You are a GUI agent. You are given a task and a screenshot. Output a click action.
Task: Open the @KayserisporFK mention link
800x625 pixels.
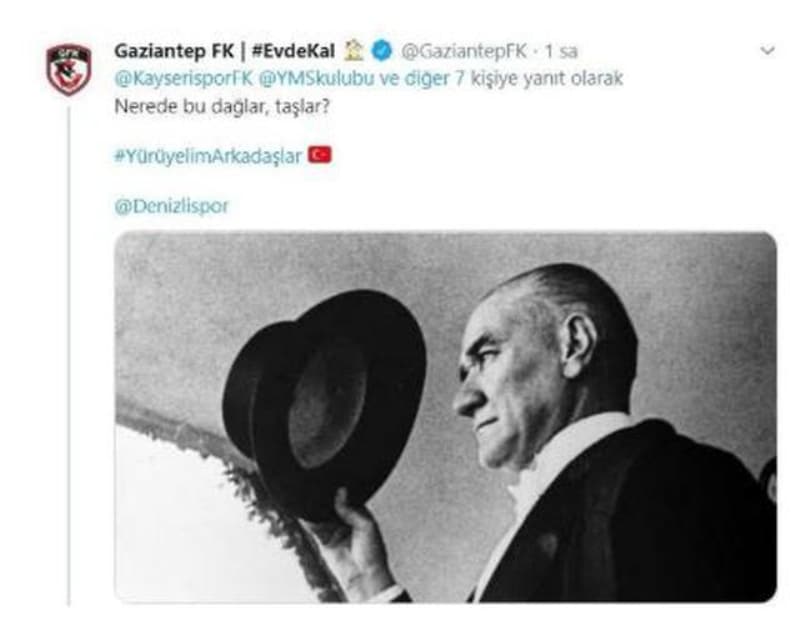[184, 79]
